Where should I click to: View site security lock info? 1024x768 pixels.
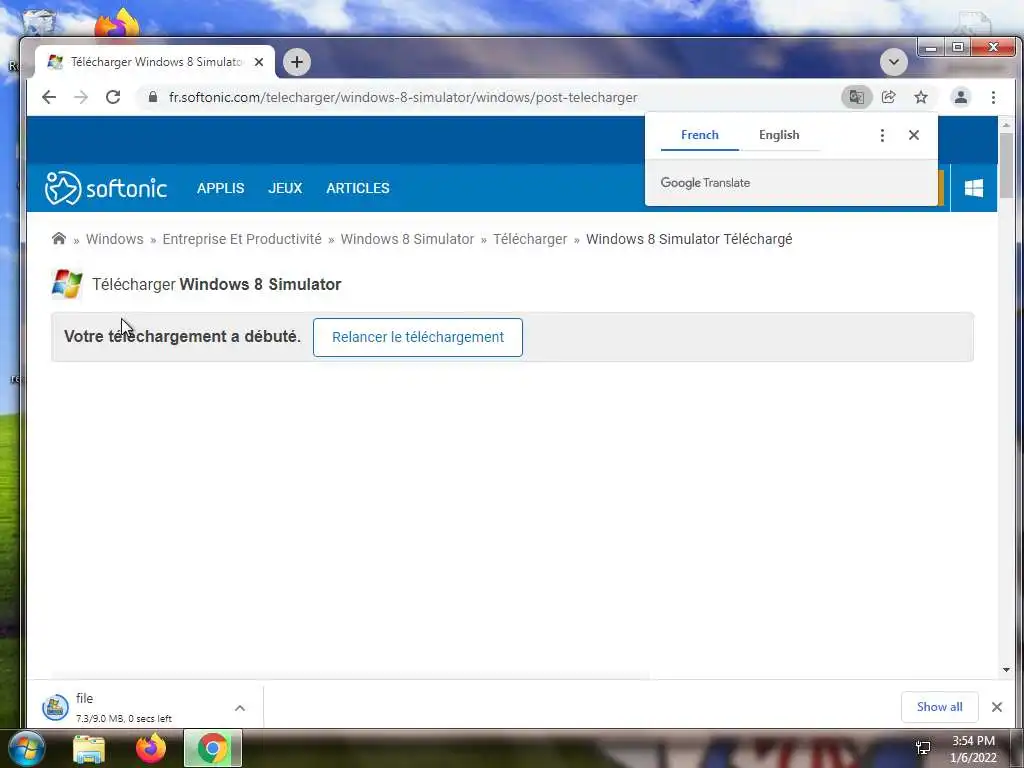click(x=153, y=97)
